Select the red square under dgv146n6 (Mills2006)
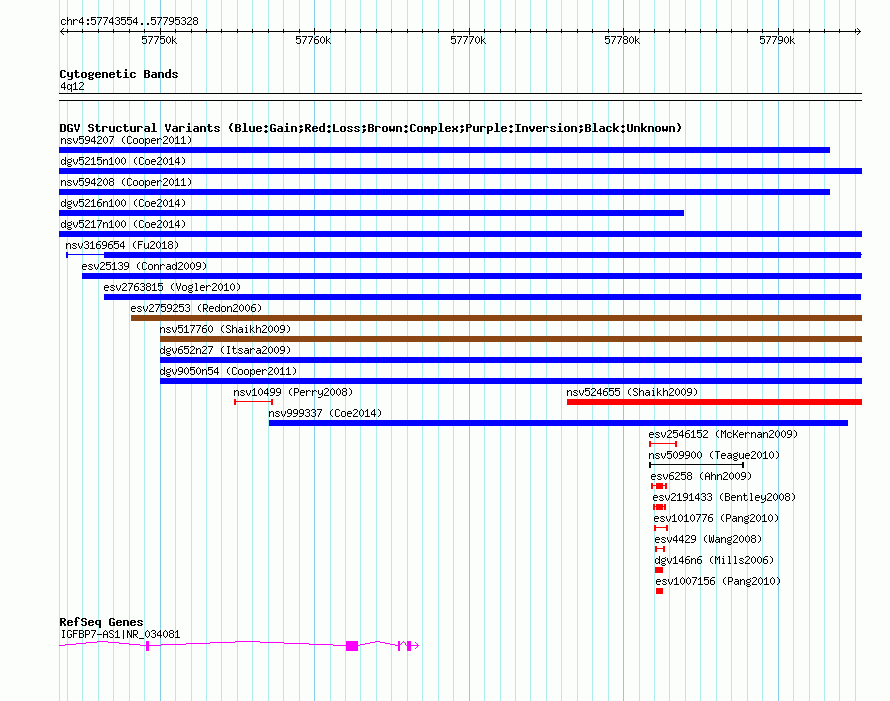This screenshot has width=890, height=701. [659, 570]
